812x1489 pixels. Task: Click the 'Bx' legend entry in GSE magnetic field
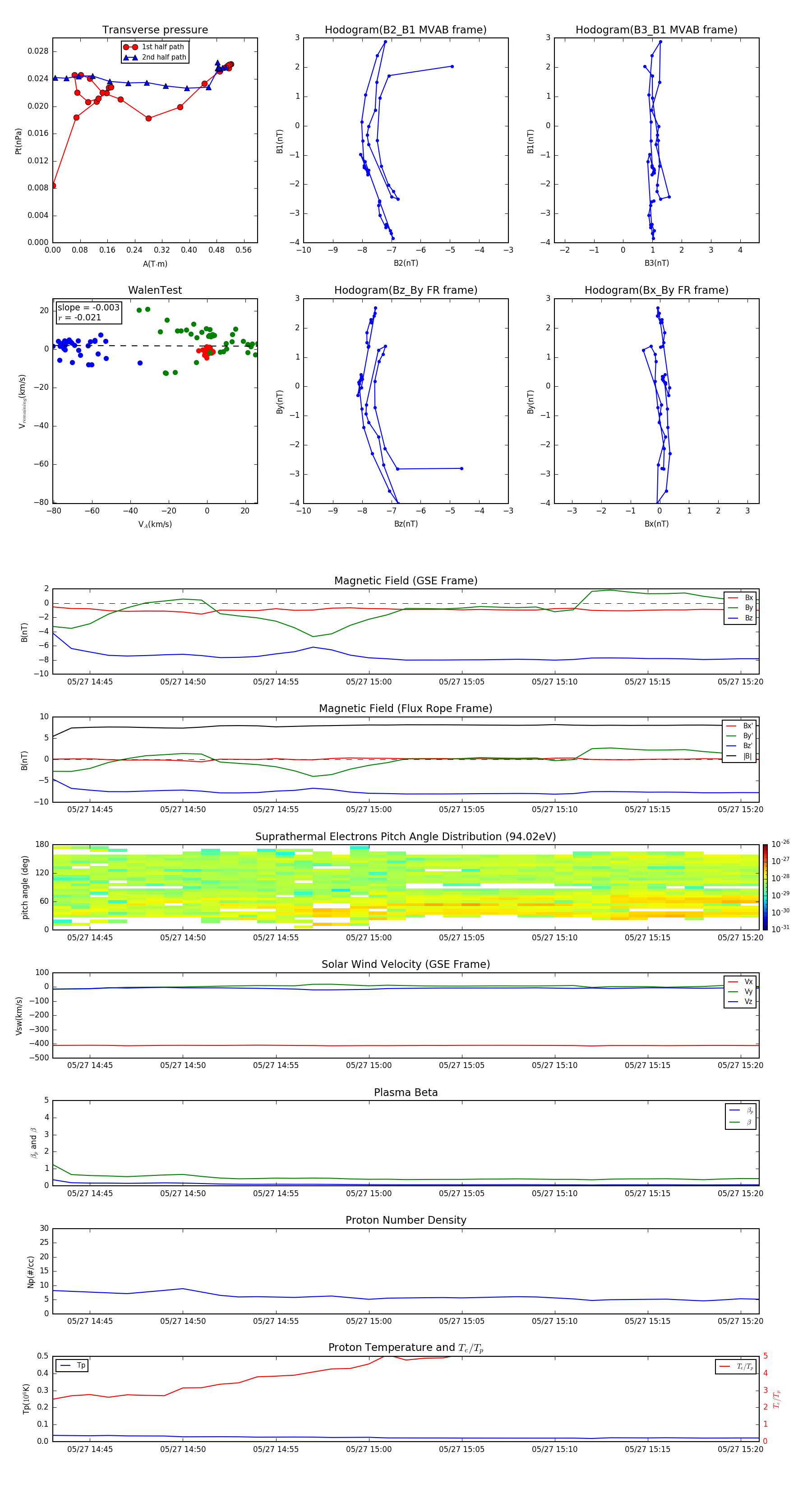(741, 598)
